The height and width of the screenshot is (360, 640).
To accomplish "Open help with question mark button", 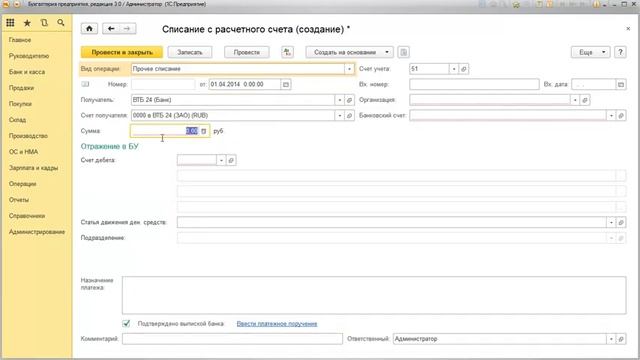I will 620,52.
